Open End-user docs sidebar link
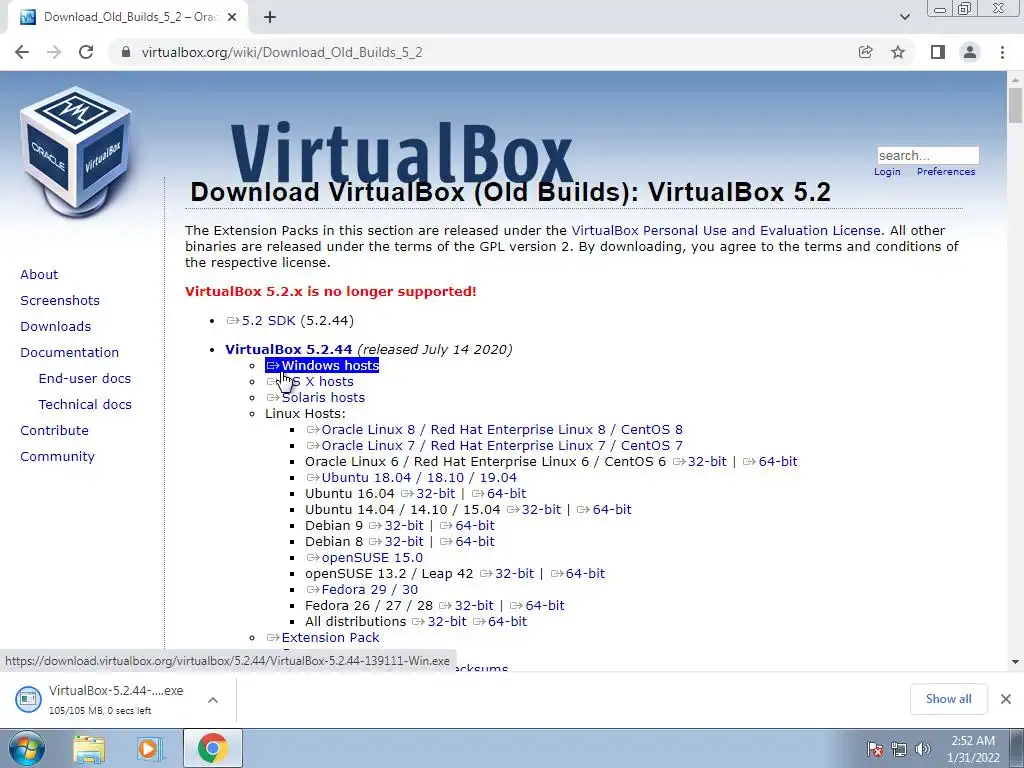This screenshot has width=1024, height=768. pyautogui.click(x=85, y=378)
